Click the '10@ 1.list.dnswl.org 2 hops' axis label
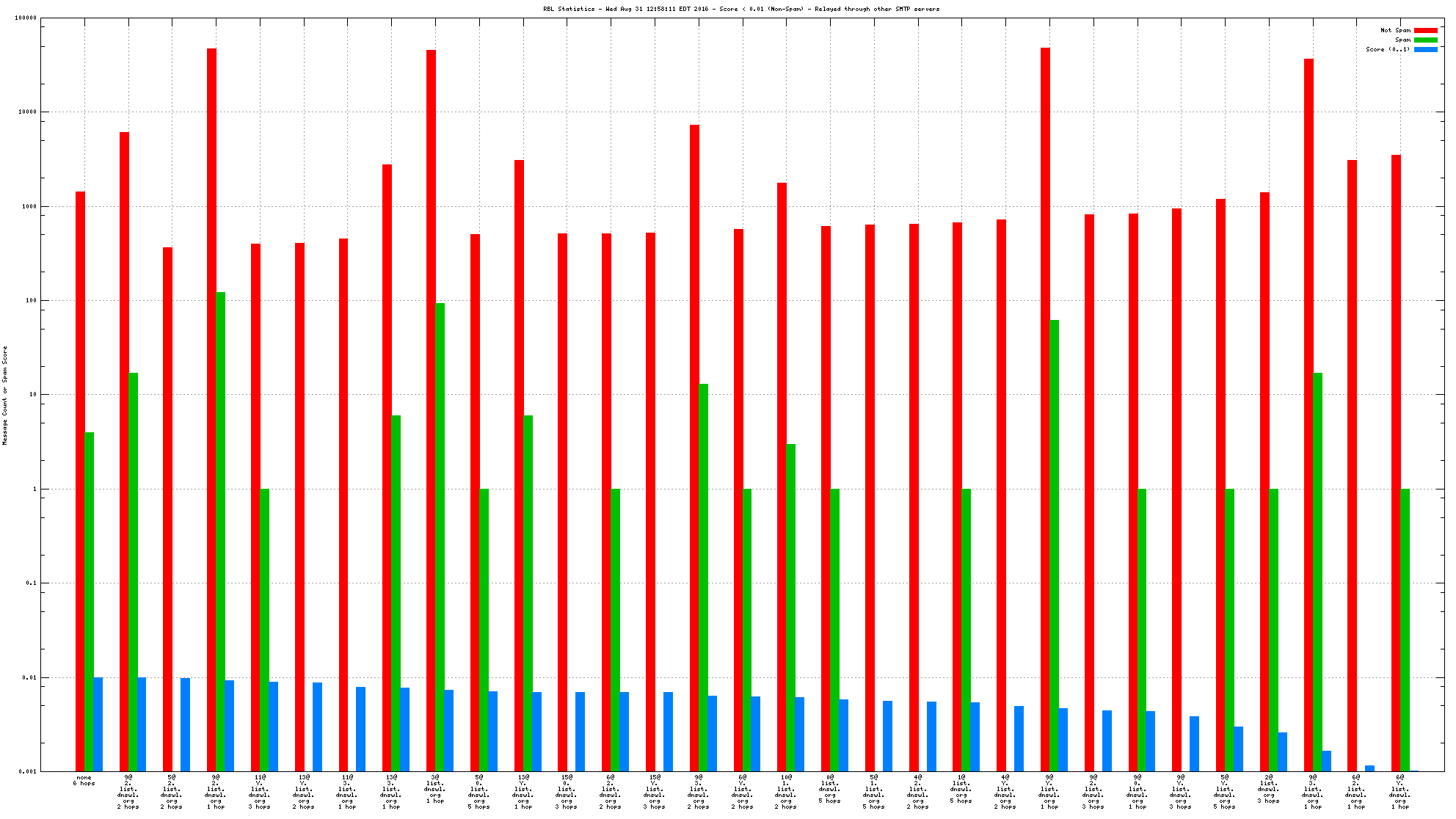The width and height of the screenshot is (1456, 819). [785, 792]
